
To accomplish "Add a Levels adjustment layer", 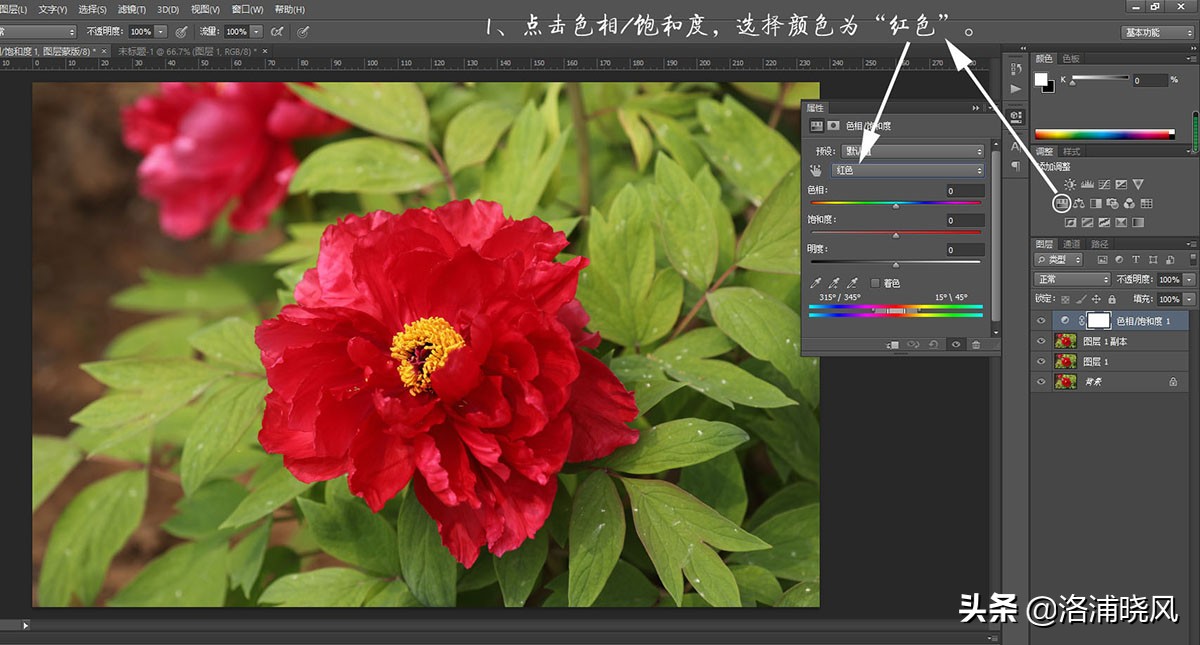I will [x=1087, y=185].
